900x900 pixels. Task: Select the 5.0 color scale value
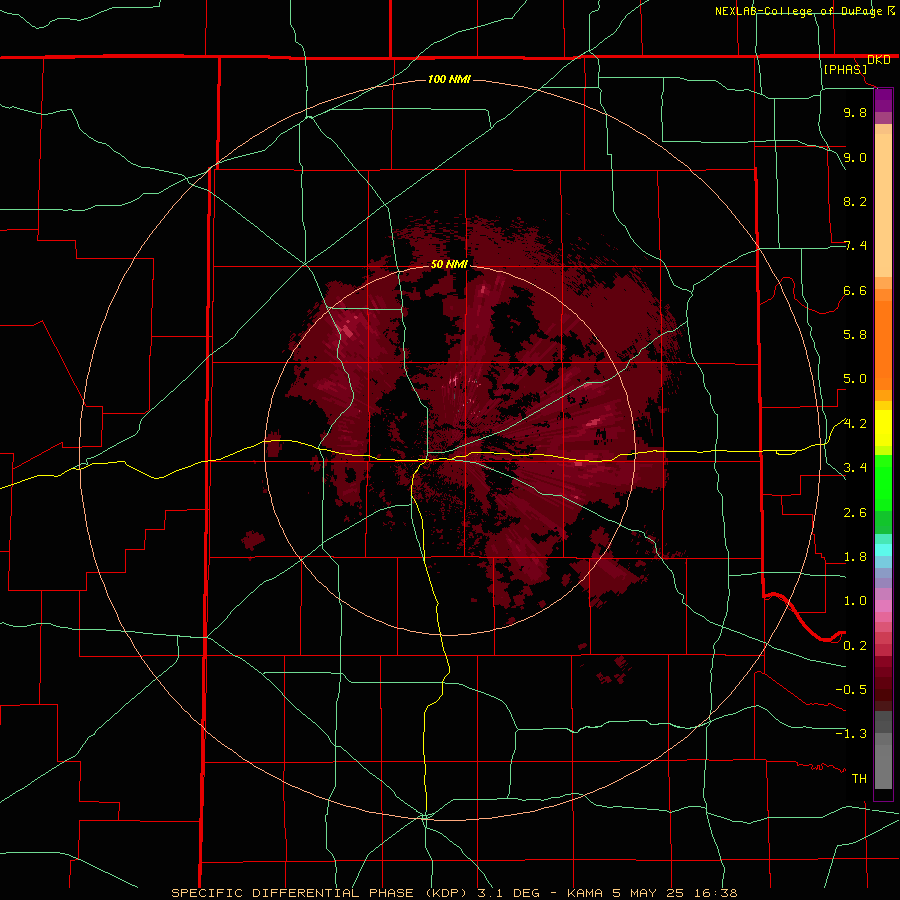click(x=855, y=379)
